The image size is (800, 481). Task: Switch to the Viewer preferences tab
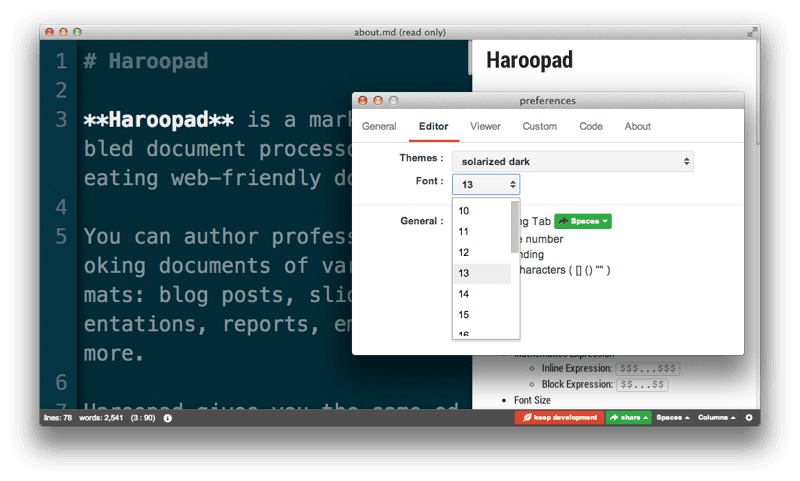click(485, 126)
